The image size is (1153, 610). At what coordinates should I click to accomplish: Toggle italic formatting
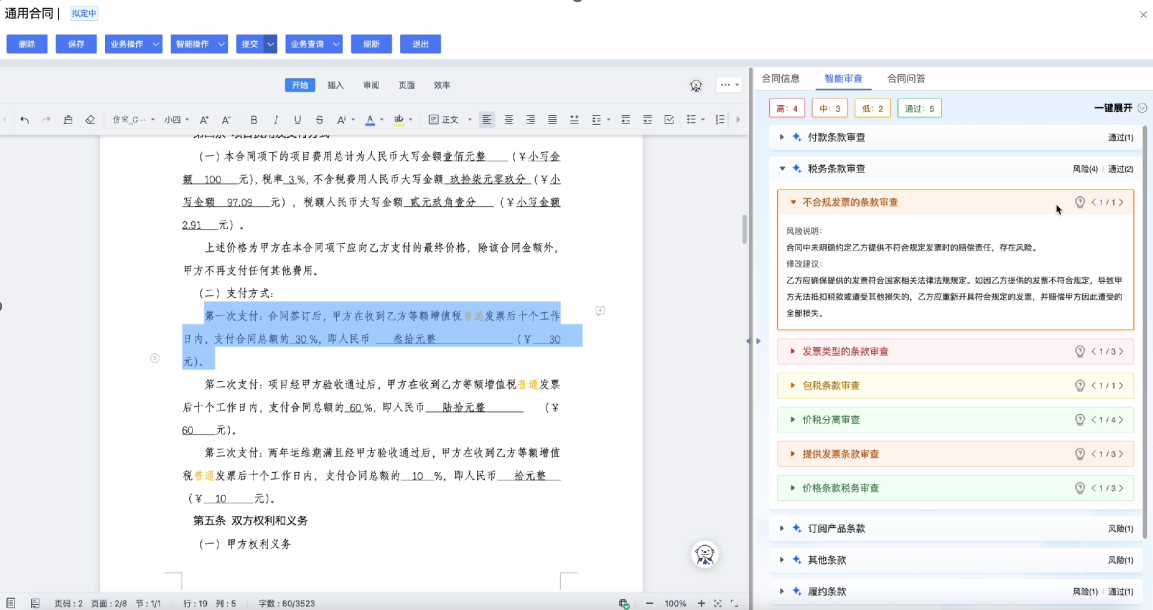tap(275, 120)
